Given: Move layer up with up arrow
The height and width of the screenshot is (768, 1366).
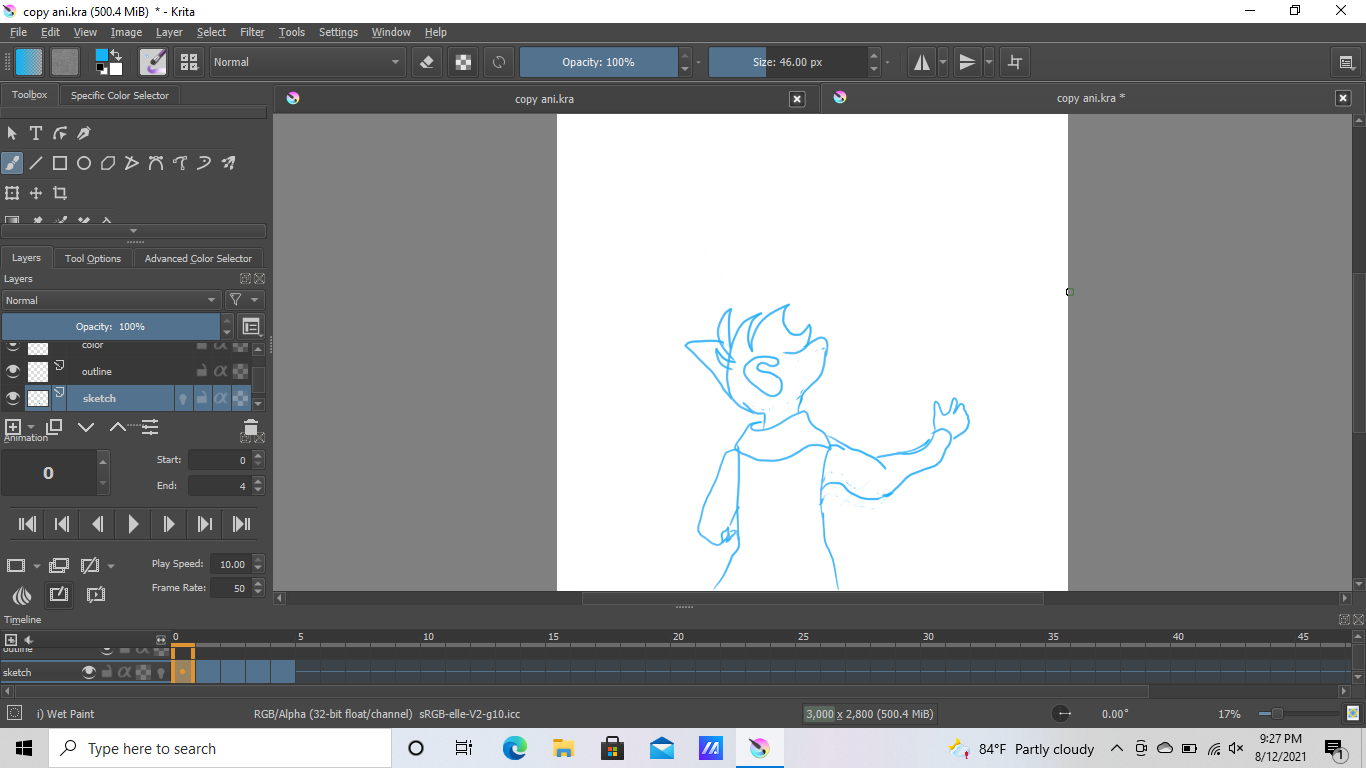Looking at the screenshot, I should 117,427.
